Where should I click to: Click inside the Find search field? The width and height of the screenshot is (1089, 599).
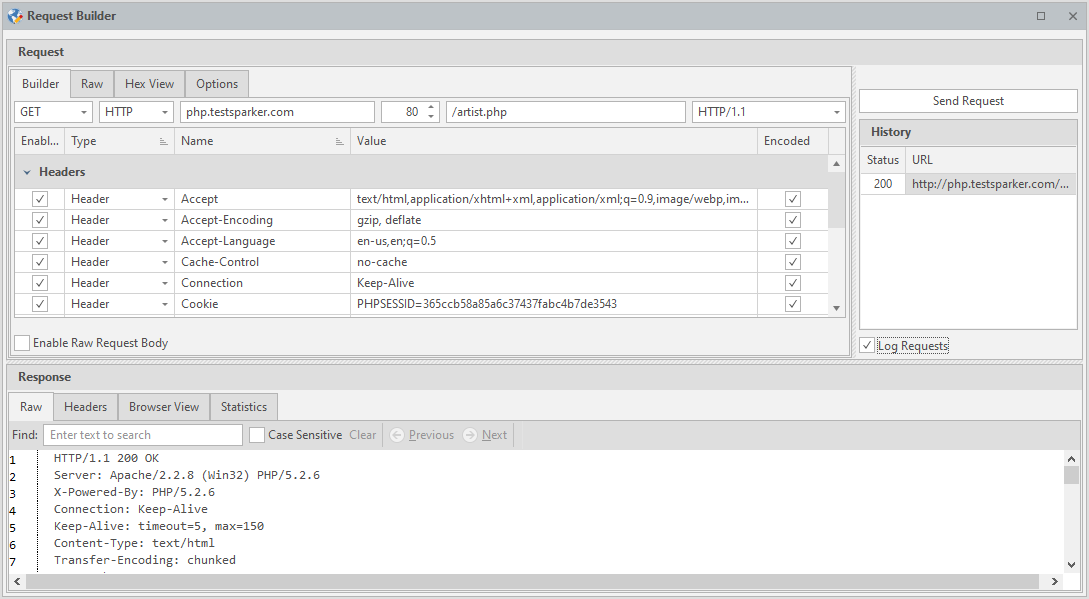[142, 434]
